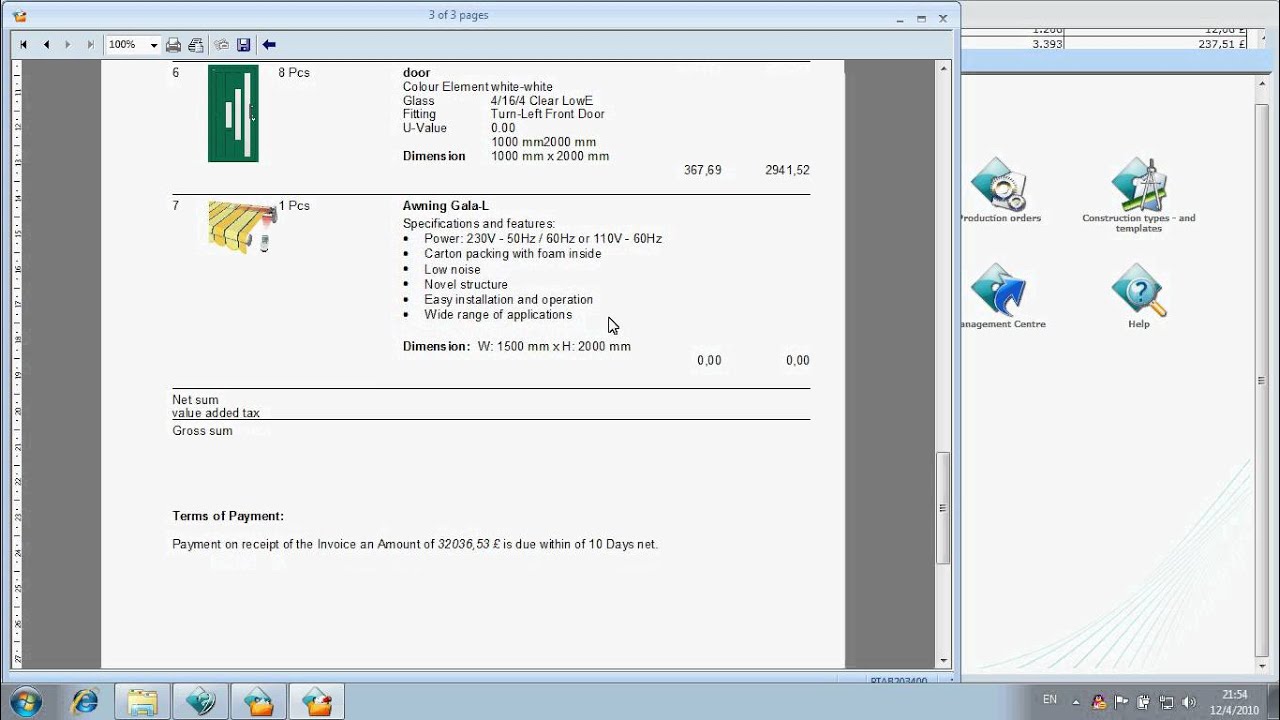The image size is (1280, 720).
Task: Click the '237,51 £' cell in background table
Action: click(x=1221, y=44)
